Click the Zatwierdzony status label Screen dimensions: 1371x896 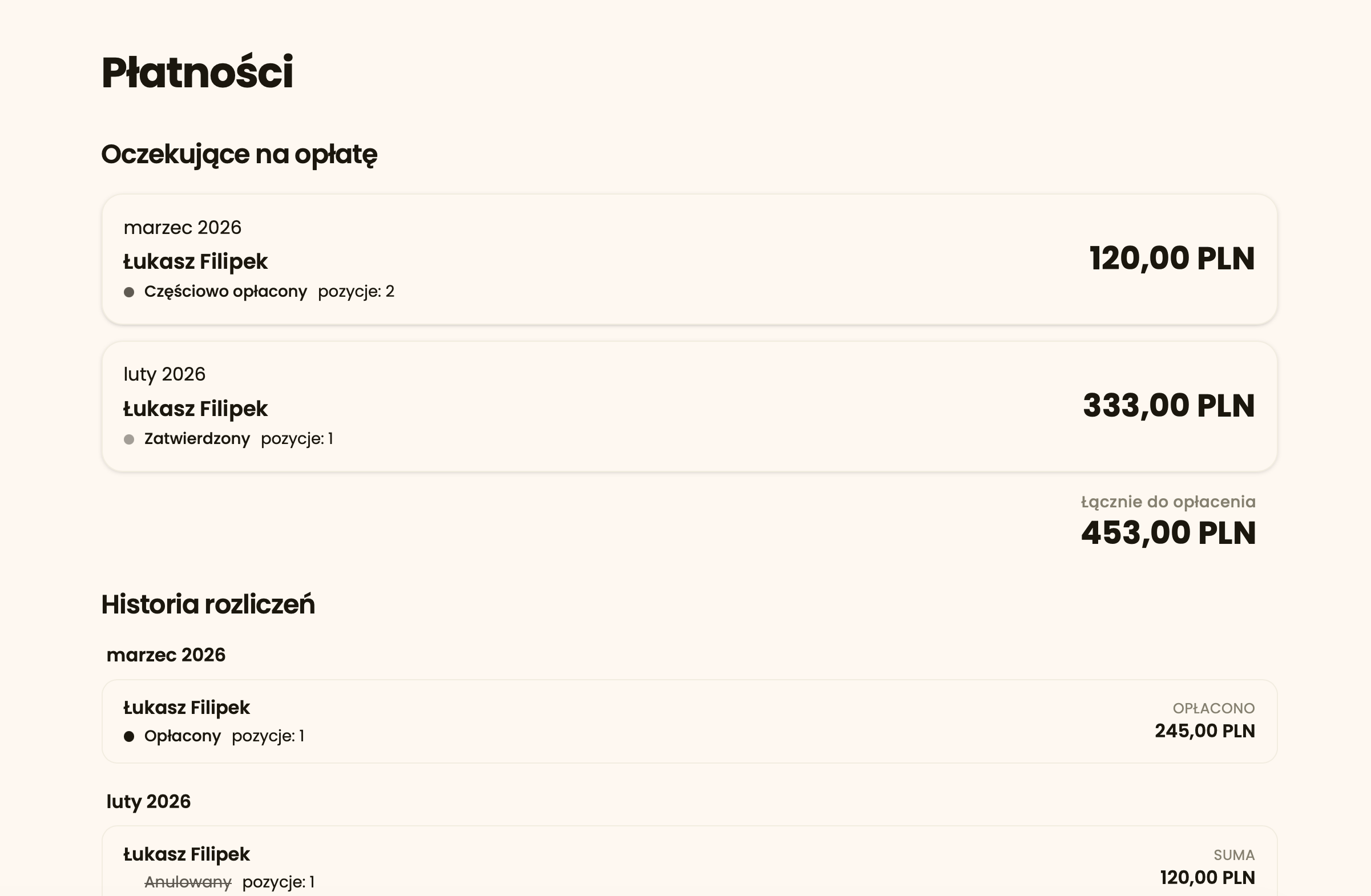point(197,439)
